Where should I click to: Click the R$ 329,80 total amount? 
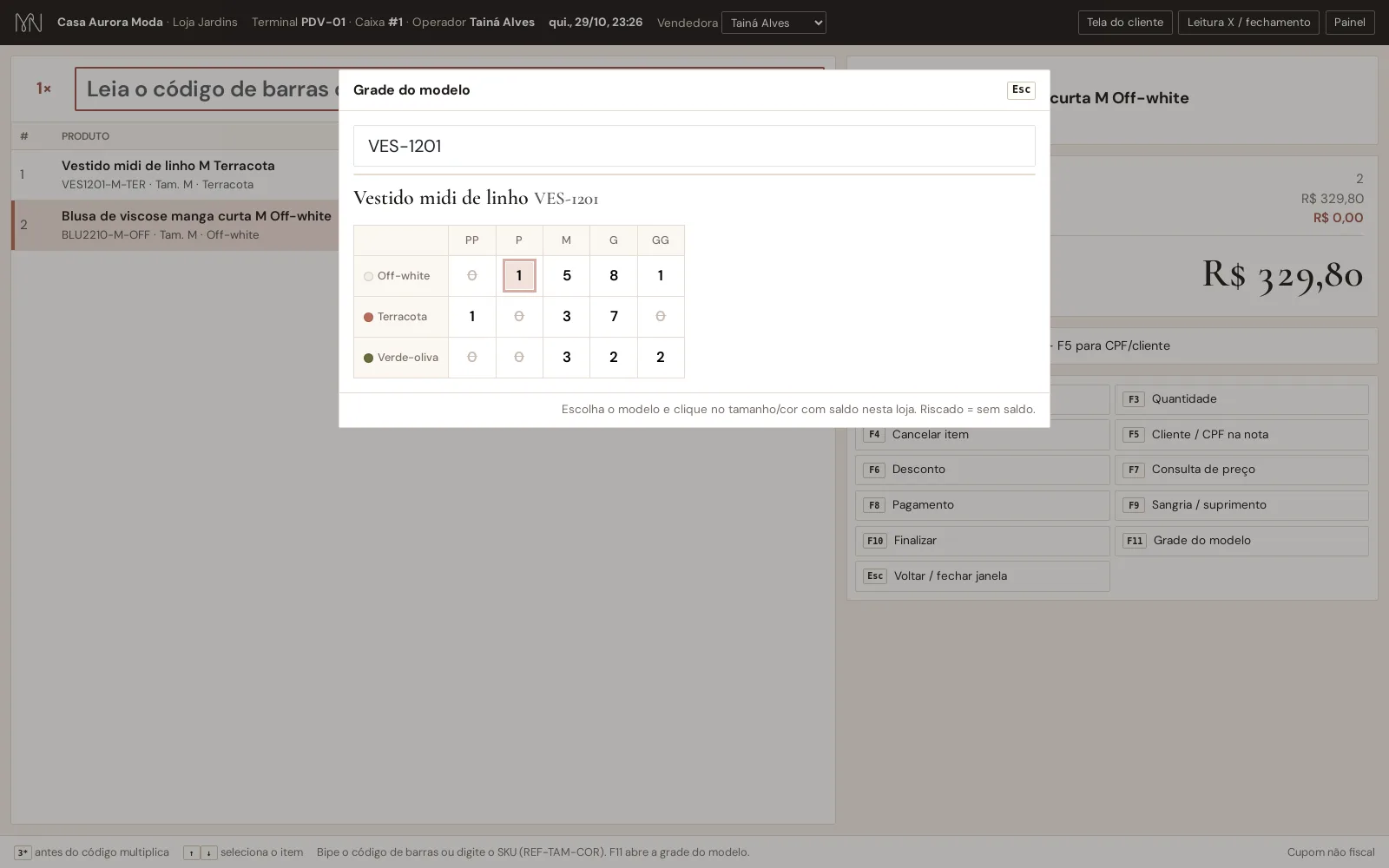[1282, 274]
